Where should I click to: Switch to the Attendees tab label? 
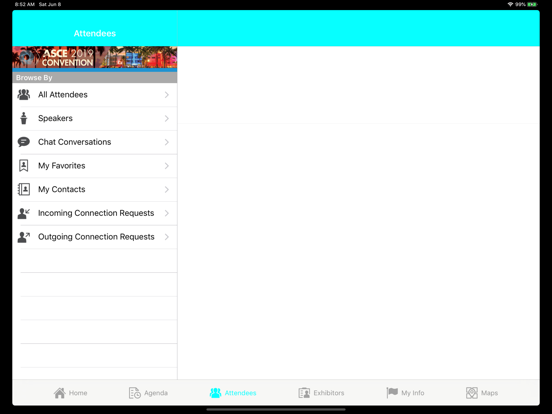(240, 393)
